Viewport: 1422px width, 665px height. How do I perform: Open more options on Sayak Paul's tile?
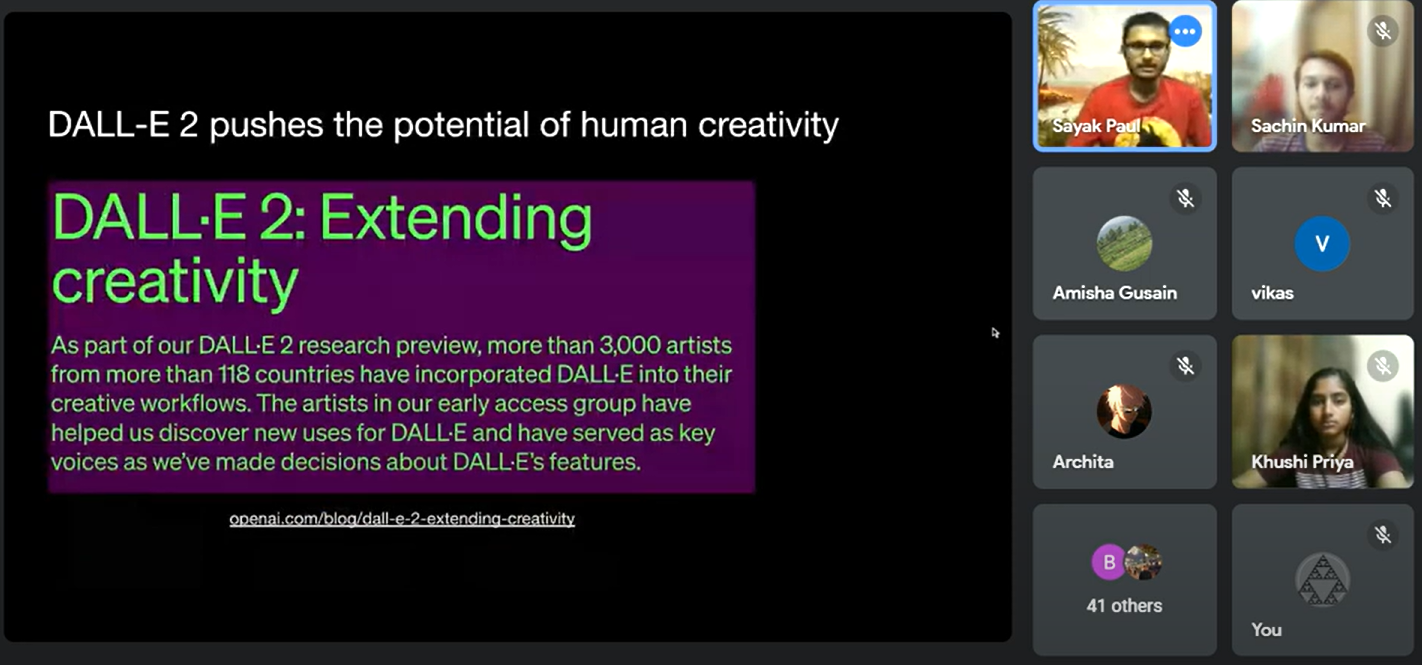coord(1184,31)
